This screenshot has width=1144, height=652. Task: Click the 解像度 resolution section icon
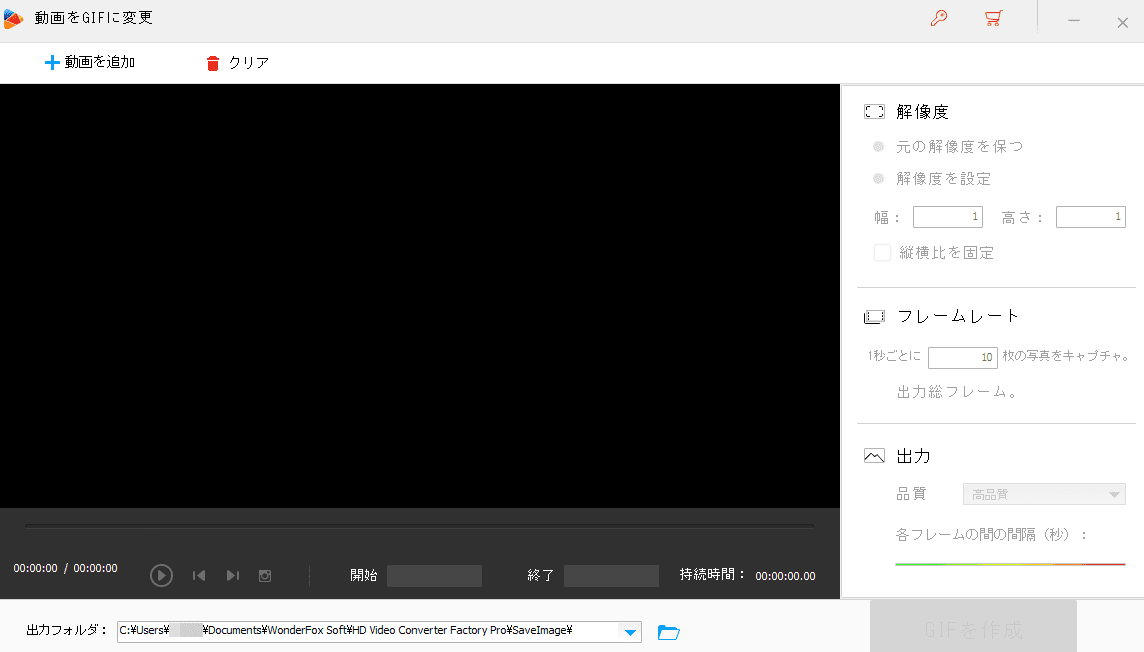click(x=874, y=112)
